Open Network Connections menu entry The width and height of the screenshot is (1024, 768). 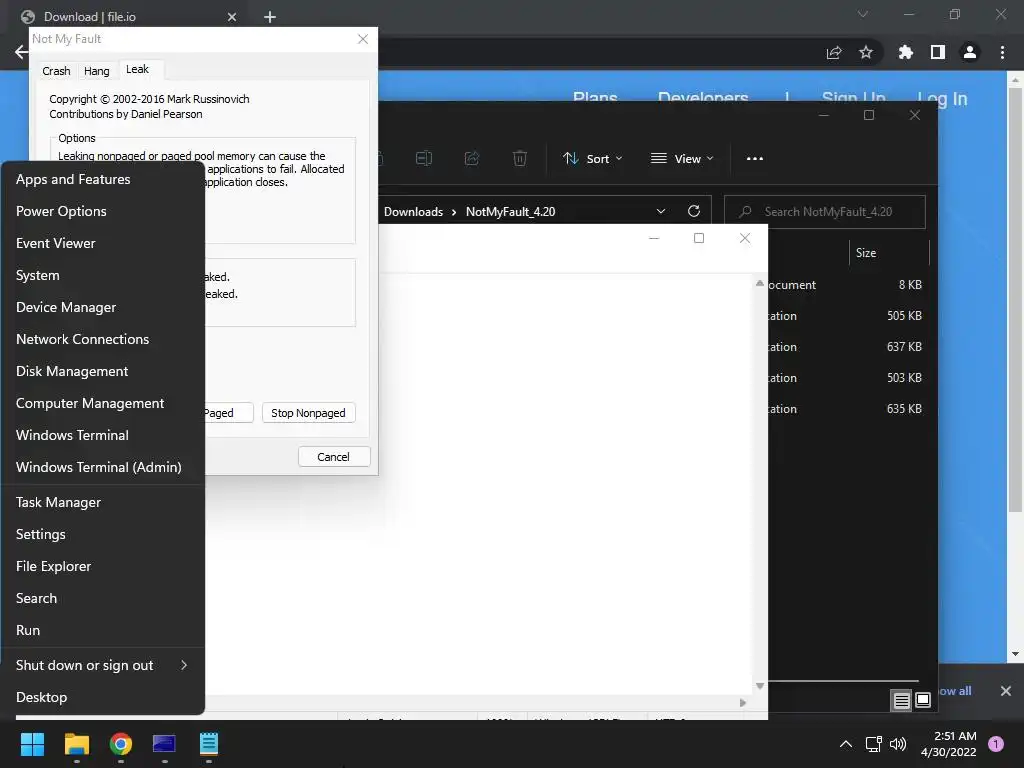103,339
